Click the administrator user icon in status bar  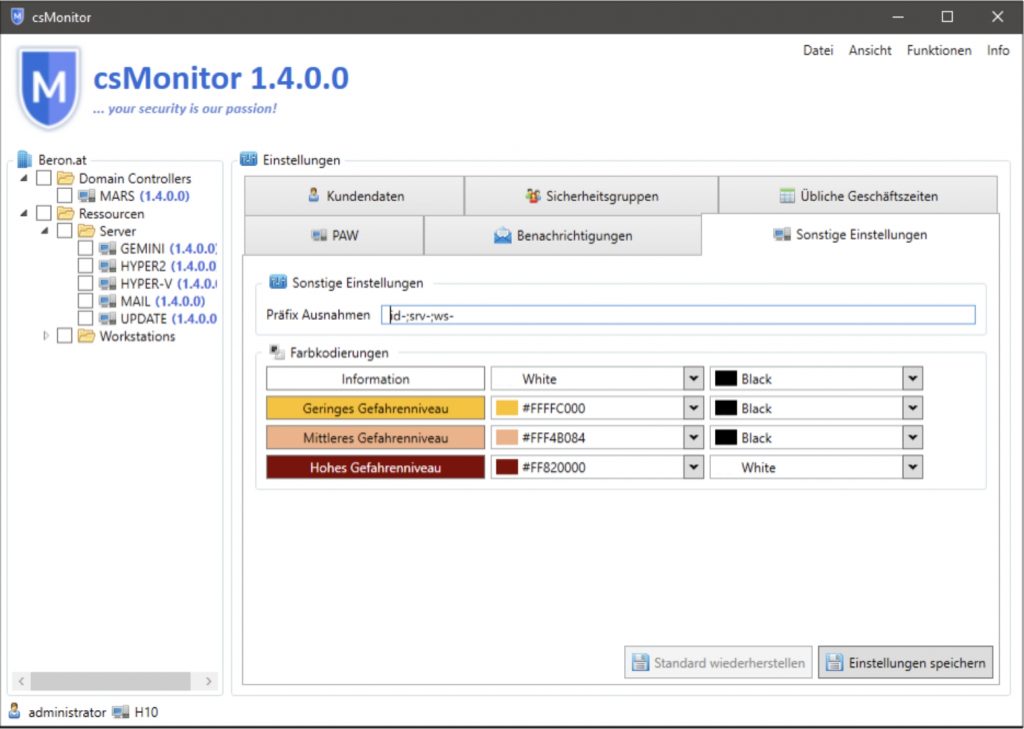(15, 712)
